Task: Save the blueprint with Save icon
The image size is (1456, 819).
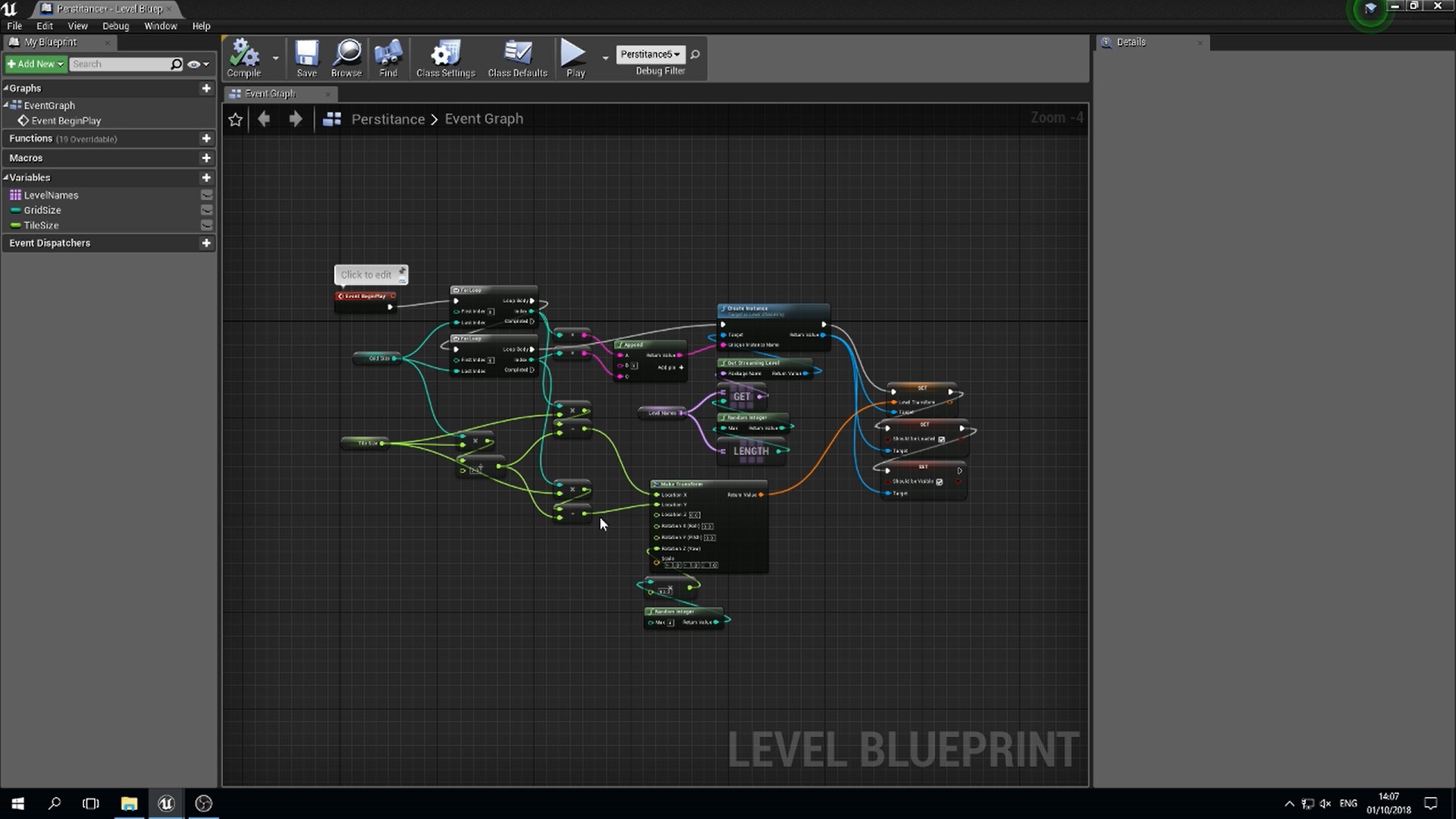Action: (x=306, y=54)
